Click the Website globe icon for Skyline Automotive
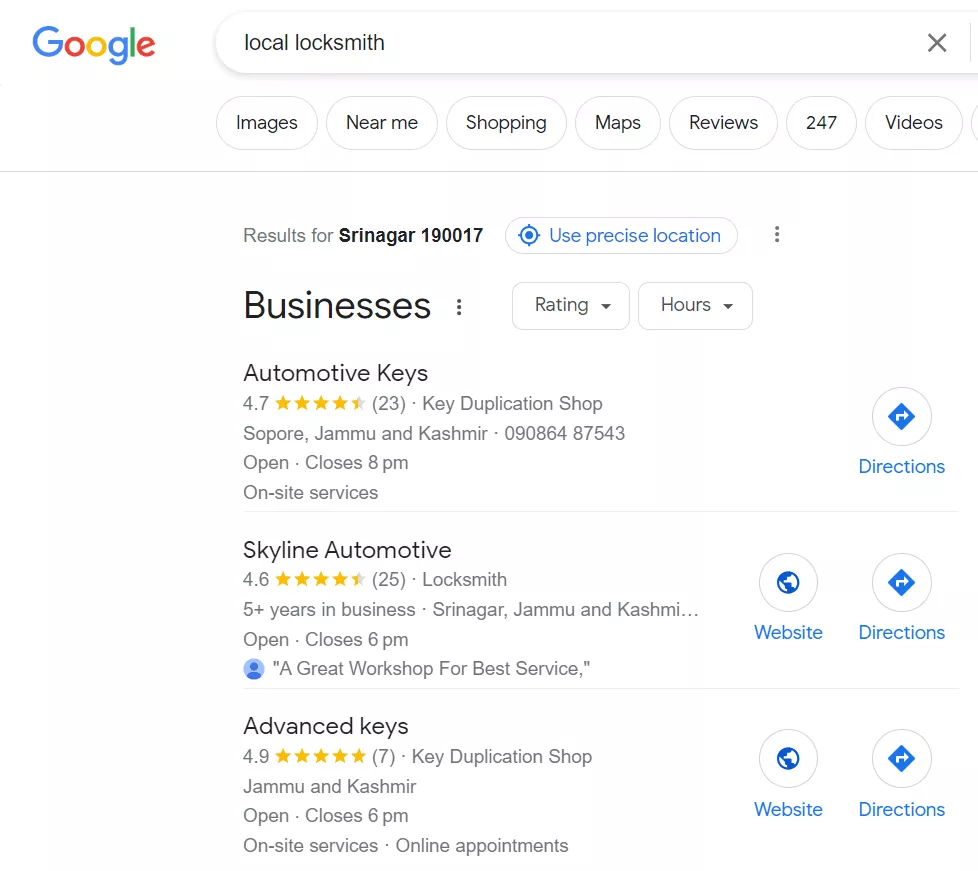Image resolution: width=978 pixels, height=871 pixels. [x=788, y=582]
